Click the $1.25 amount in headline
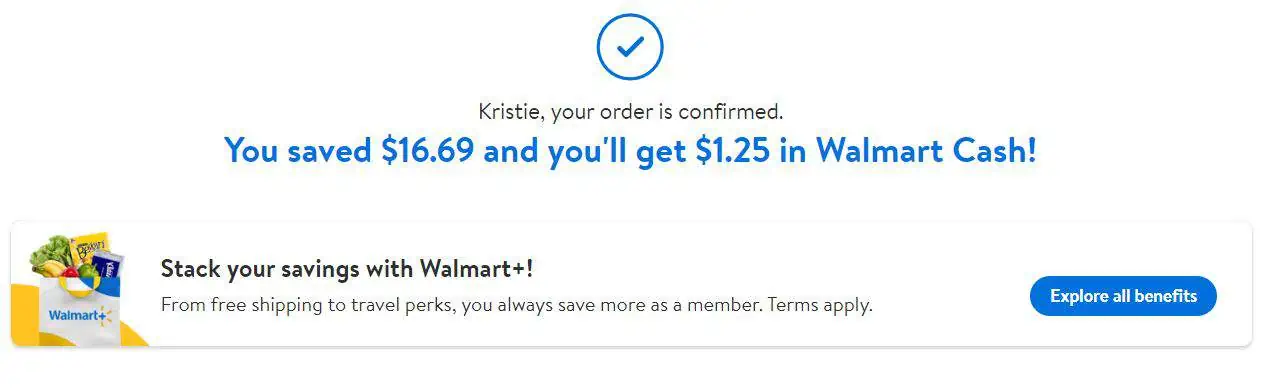Viewport: 1275px width, 390px height. pyautogui.click(x=736, y=150)
